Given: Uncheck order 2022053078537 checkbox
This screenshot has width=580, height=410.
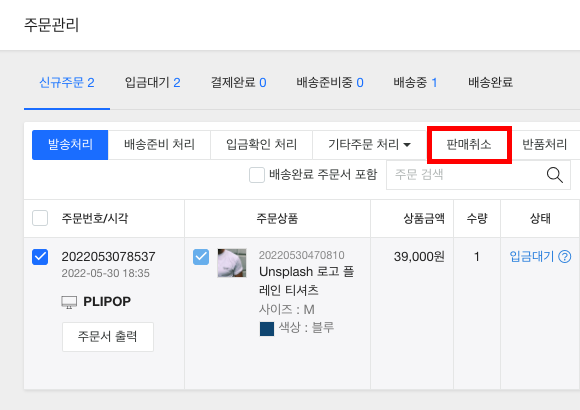Looking at the screenshot, I should tap(40, 257).
